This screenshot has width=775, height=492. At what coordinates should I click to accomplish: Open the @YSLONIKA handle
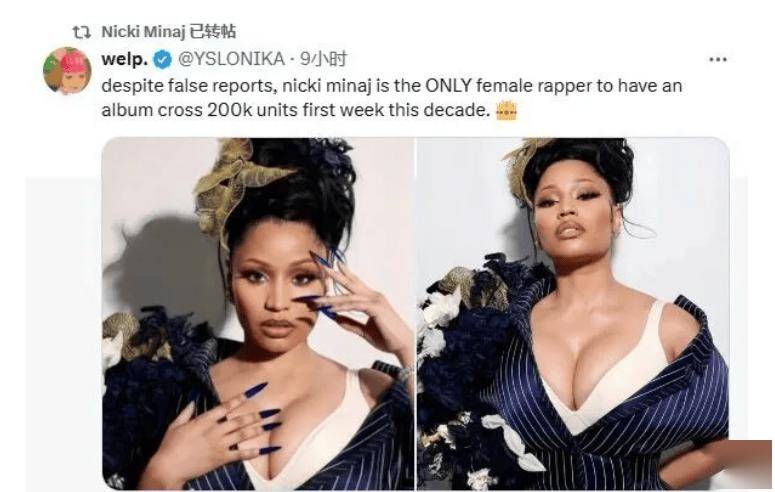coord(231,59)
